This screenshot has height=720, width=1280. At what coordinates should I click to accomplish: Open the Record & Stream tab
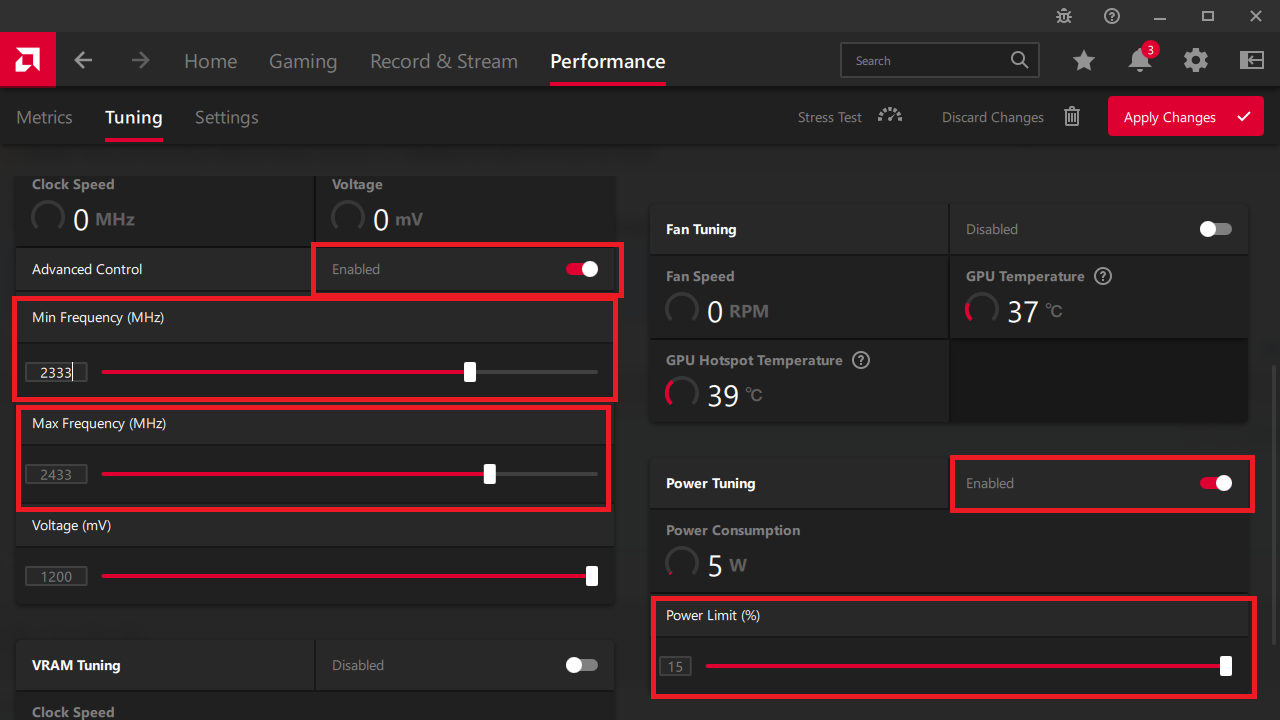coord(444,61)
